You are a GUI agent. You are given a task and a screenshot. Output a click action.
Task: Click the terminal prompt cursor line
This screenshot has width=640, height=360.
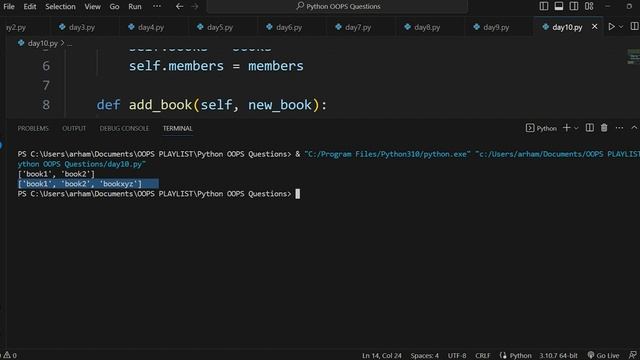coord(158,194)
